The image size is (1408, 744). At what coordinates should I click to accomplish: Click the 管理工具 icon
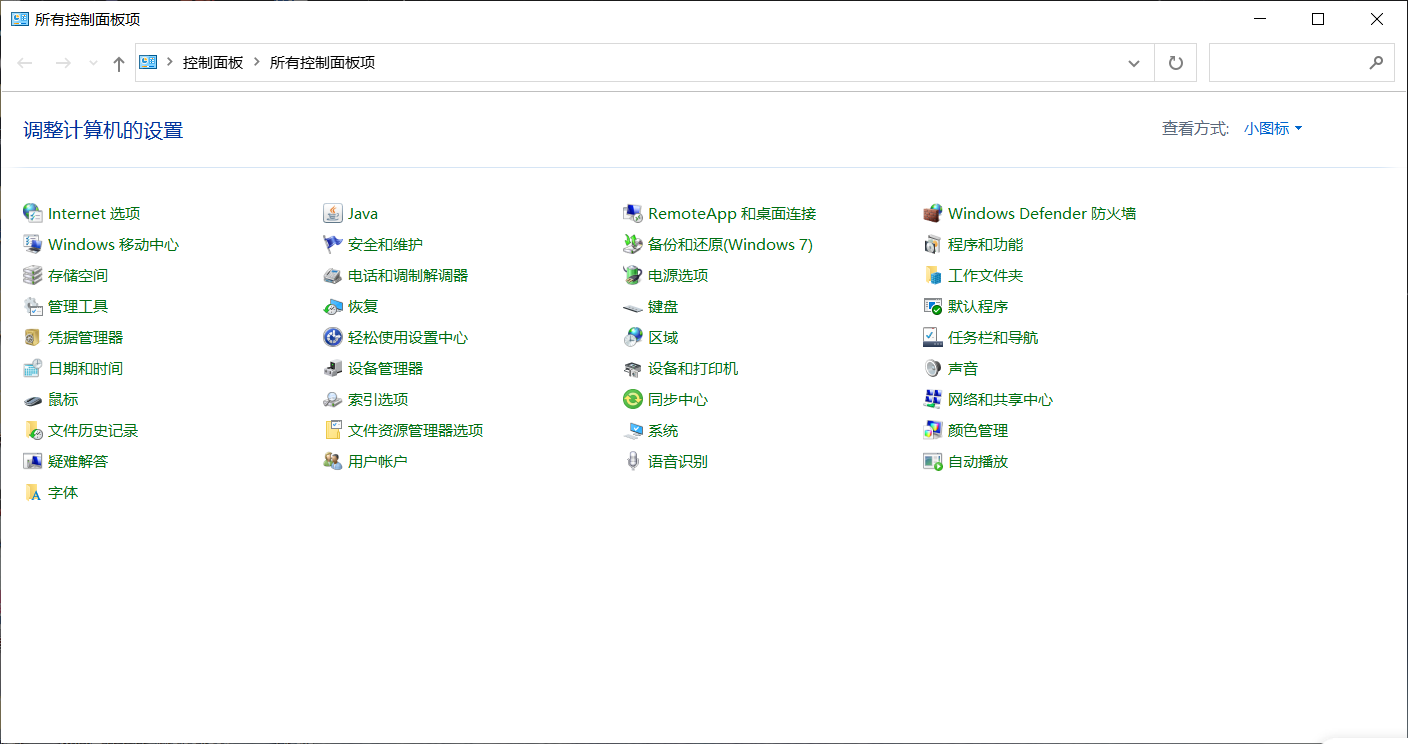pyautogui.click(x=32, y=306)
